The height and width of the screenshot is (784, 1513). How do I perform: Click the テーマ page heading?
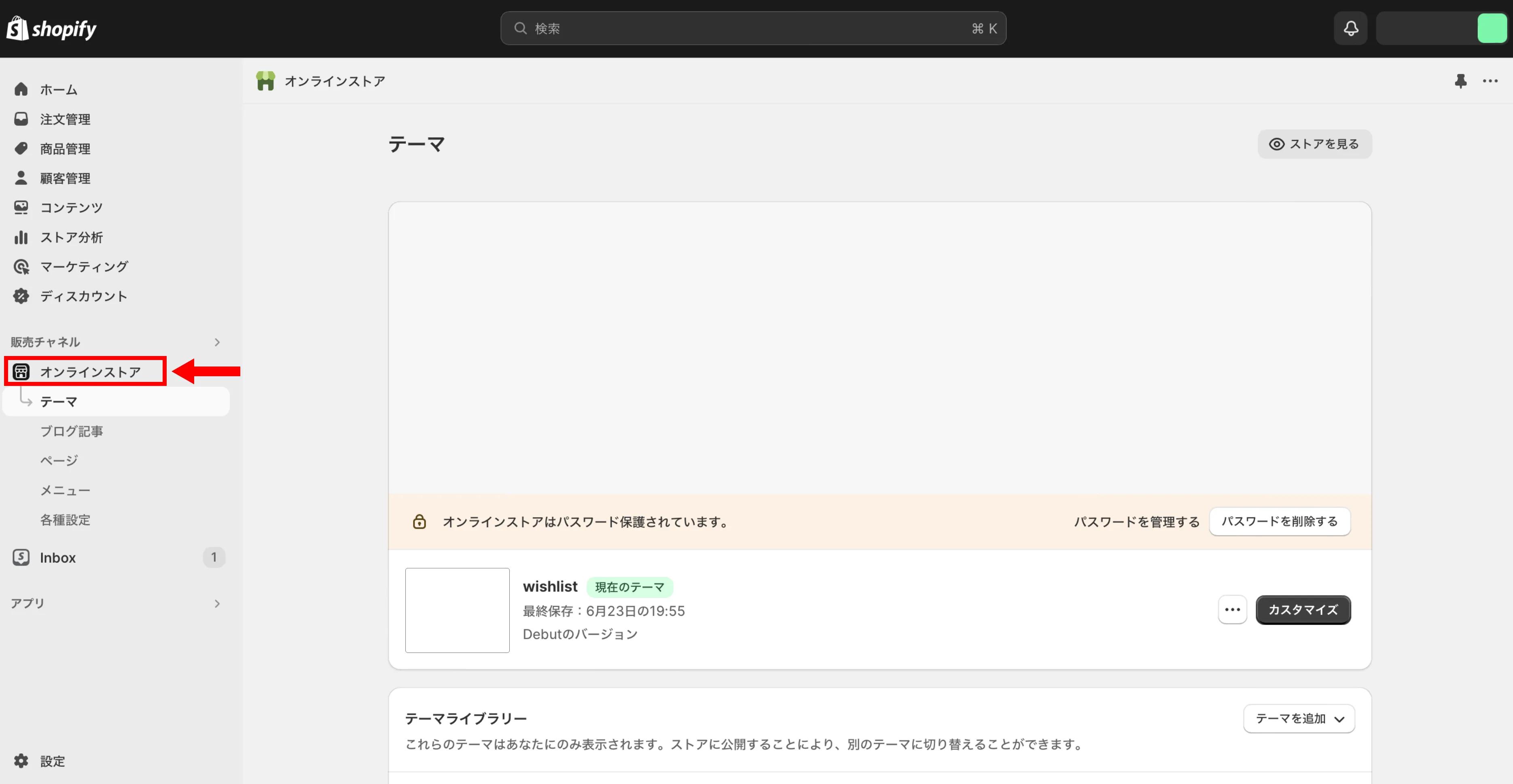(x=416, y=144)
